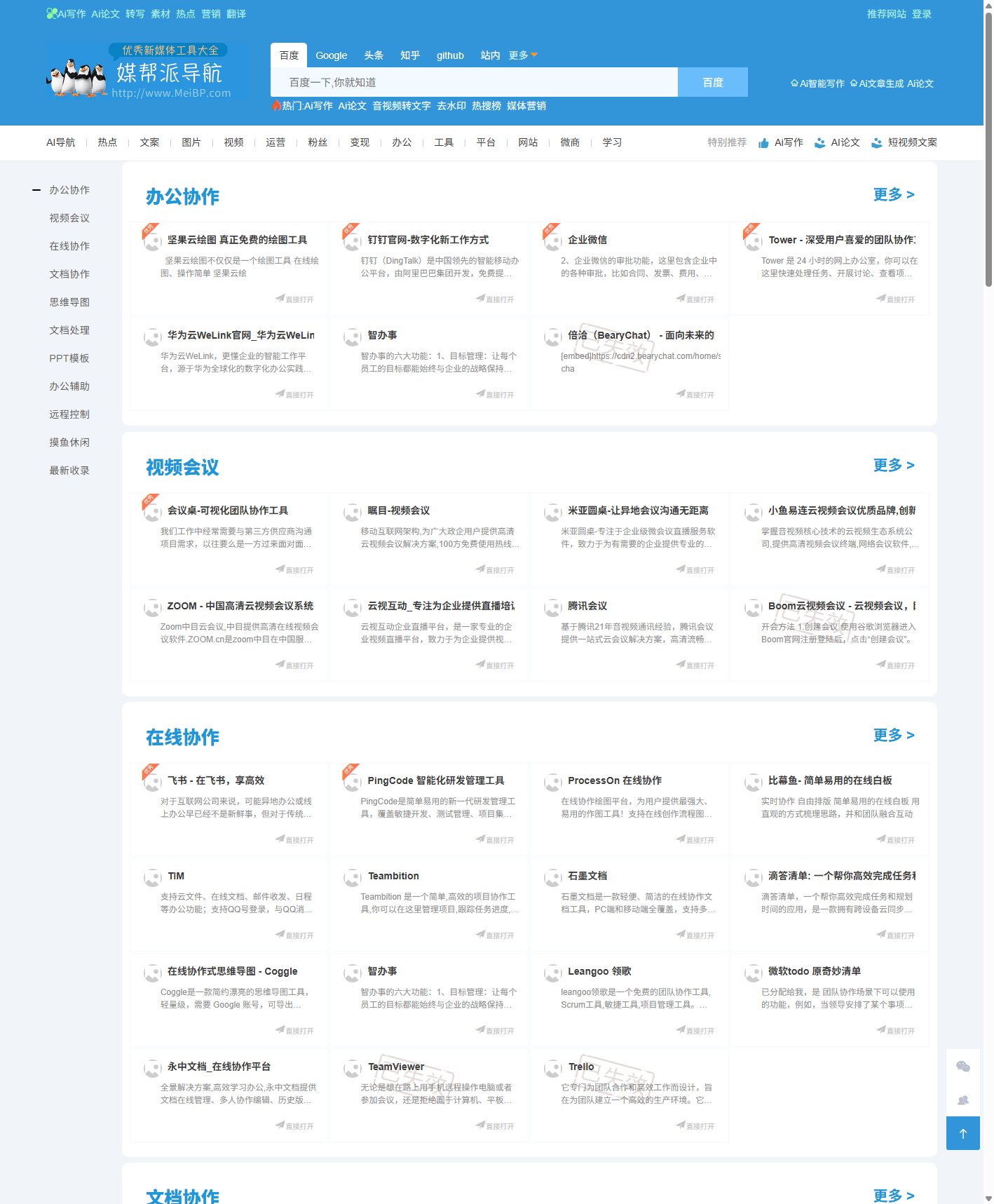Open 华为云WeLink官网 card title
Viewport: 994px width, 1204px height.
(x=240, y=335)
